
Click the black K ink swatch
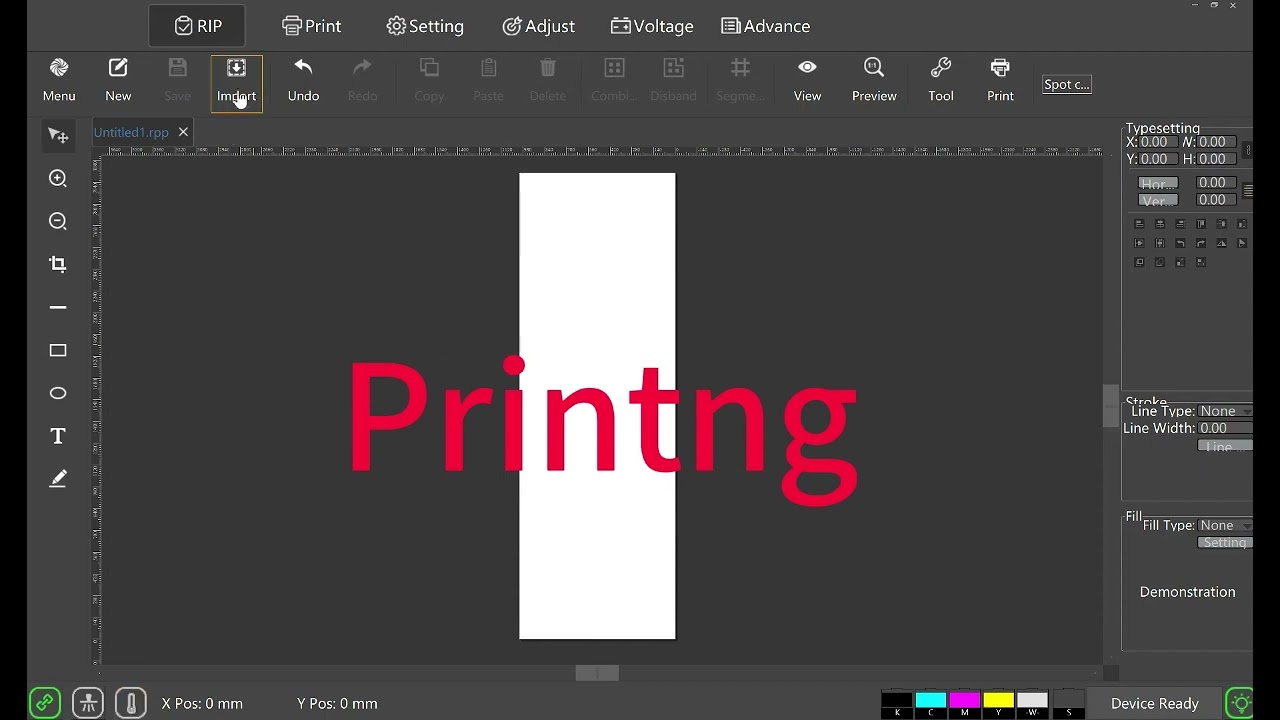897,704
